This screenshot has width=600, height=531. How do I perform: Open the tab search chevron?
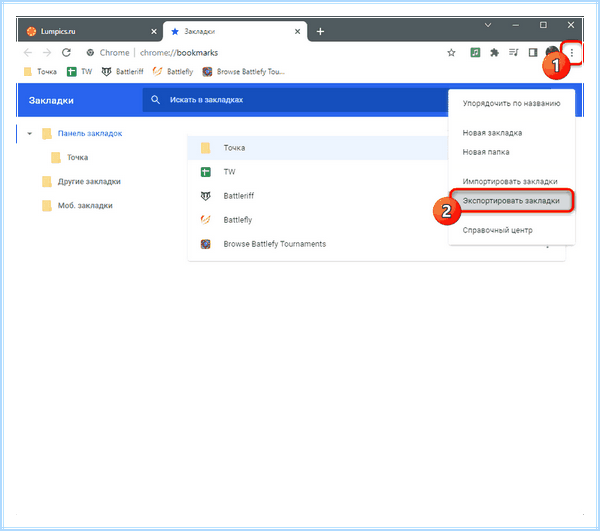pyautogui.click(x=488, y=25)
